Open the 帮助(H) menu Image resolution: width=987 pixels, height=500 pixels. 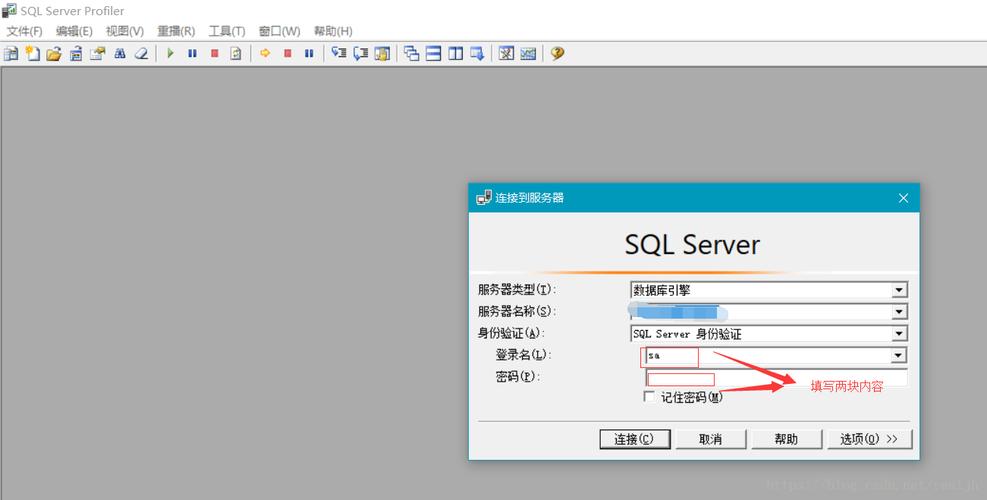point(333,31)
